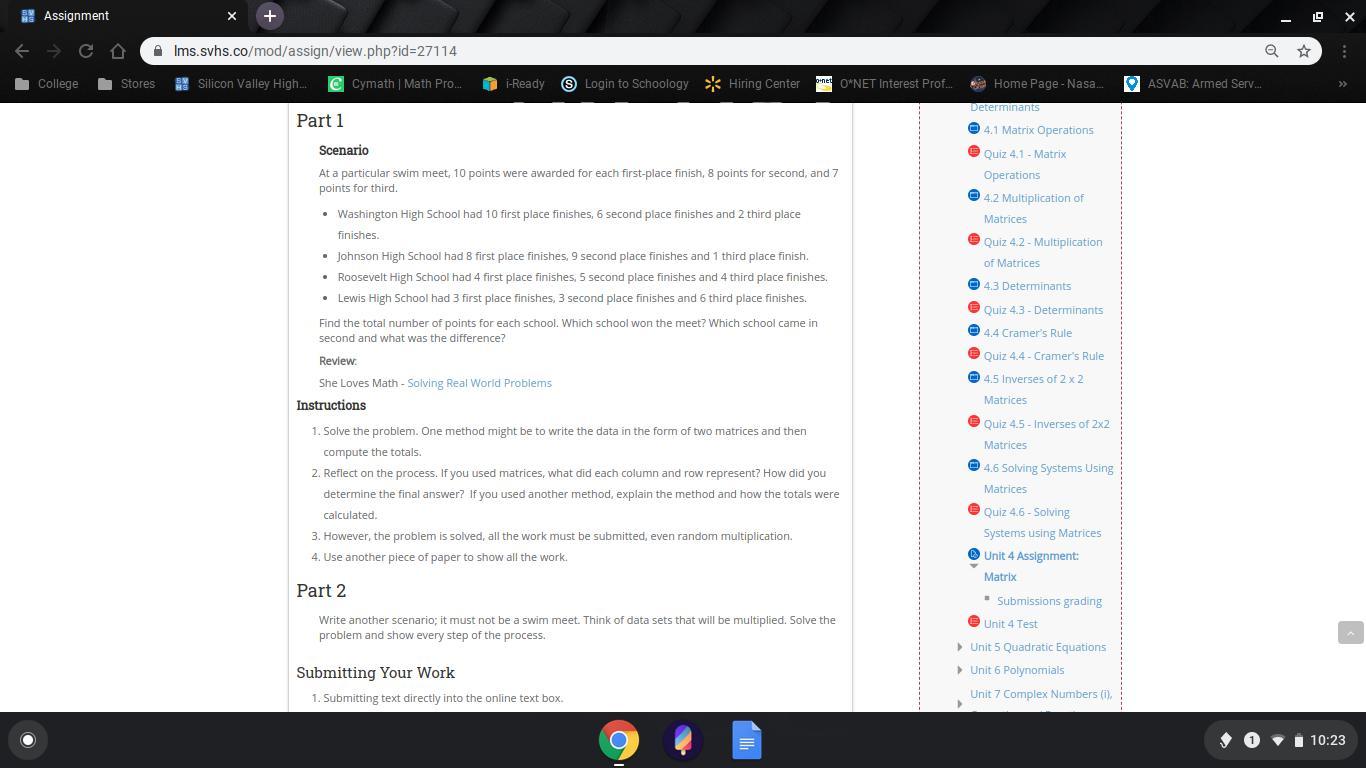Open the College bookmarks folder
Image resolution: width=1366 pixels, height=768 pixels.
(x=47, y=84)
